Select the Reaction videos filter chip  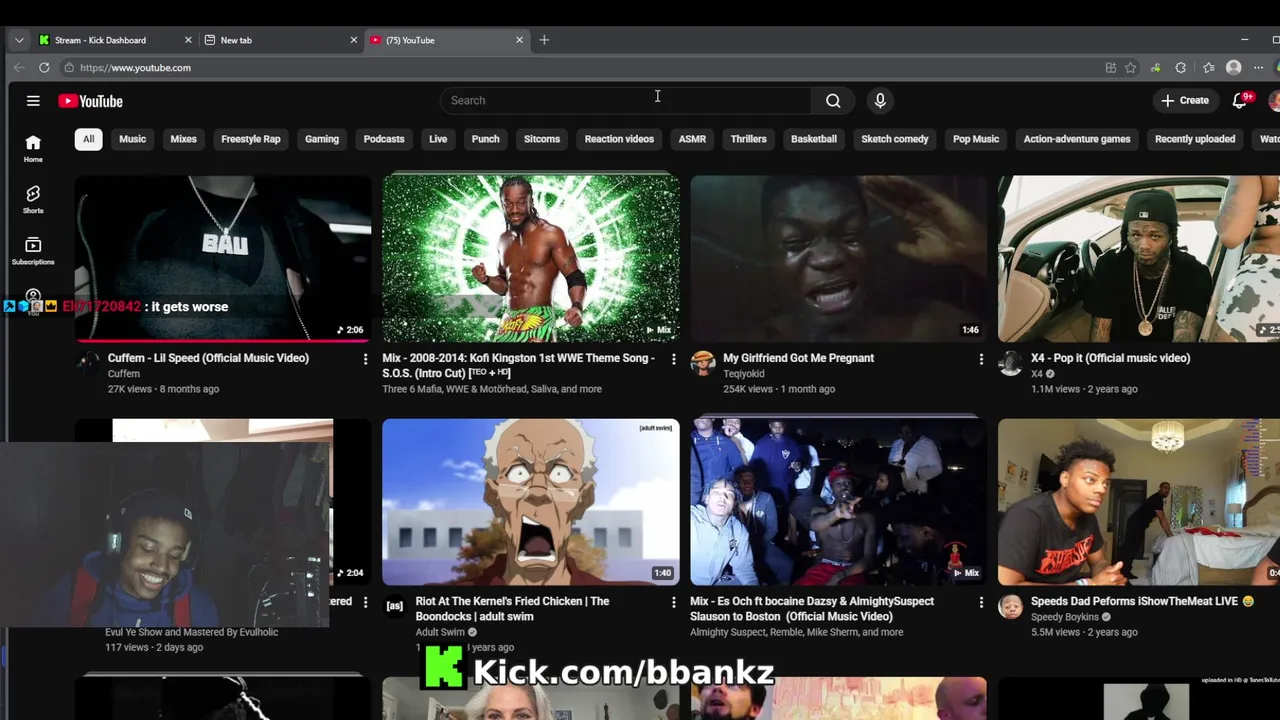click(619, 139)
